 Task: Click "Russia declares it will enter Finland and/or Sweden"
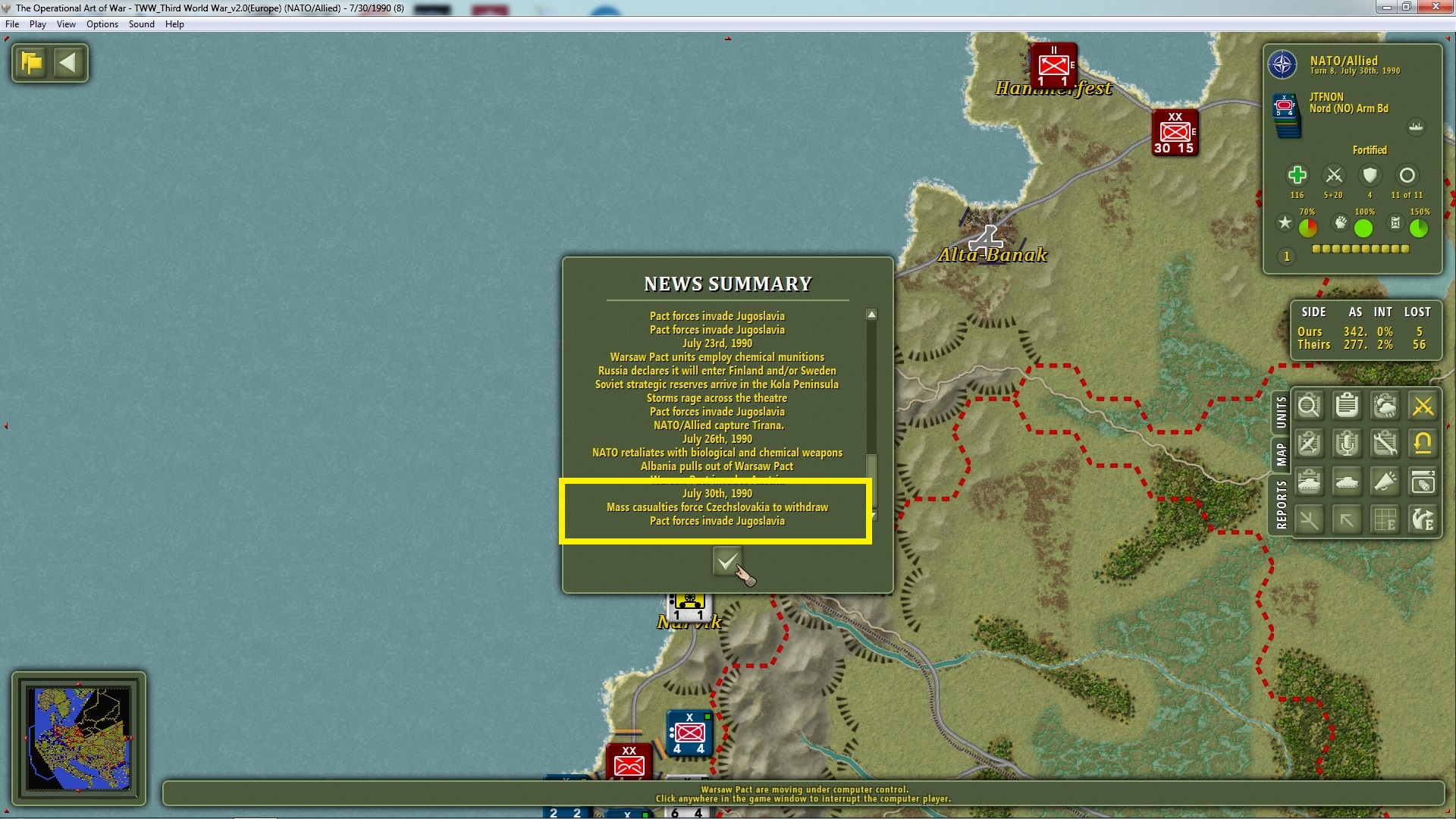pos(717,371)
